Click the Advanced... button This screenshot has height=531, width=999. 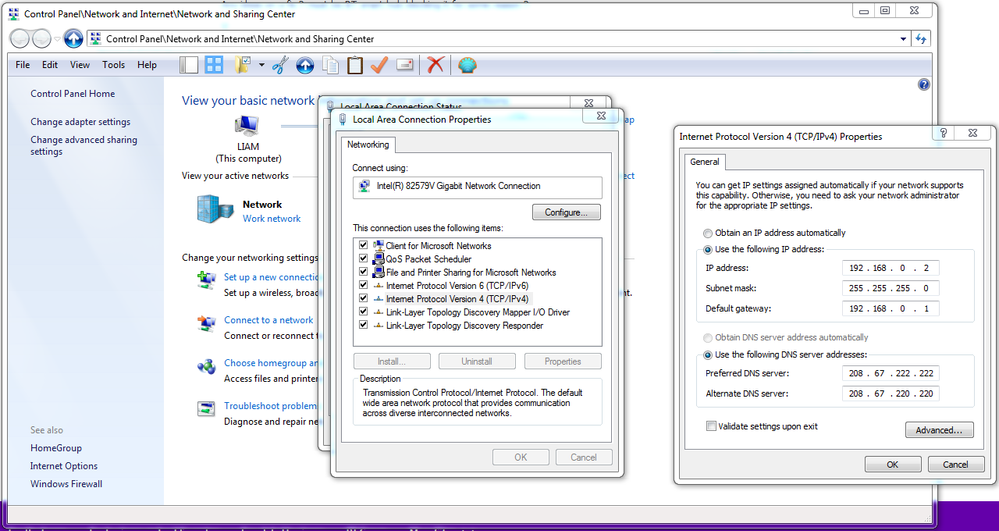coord(939,430)
